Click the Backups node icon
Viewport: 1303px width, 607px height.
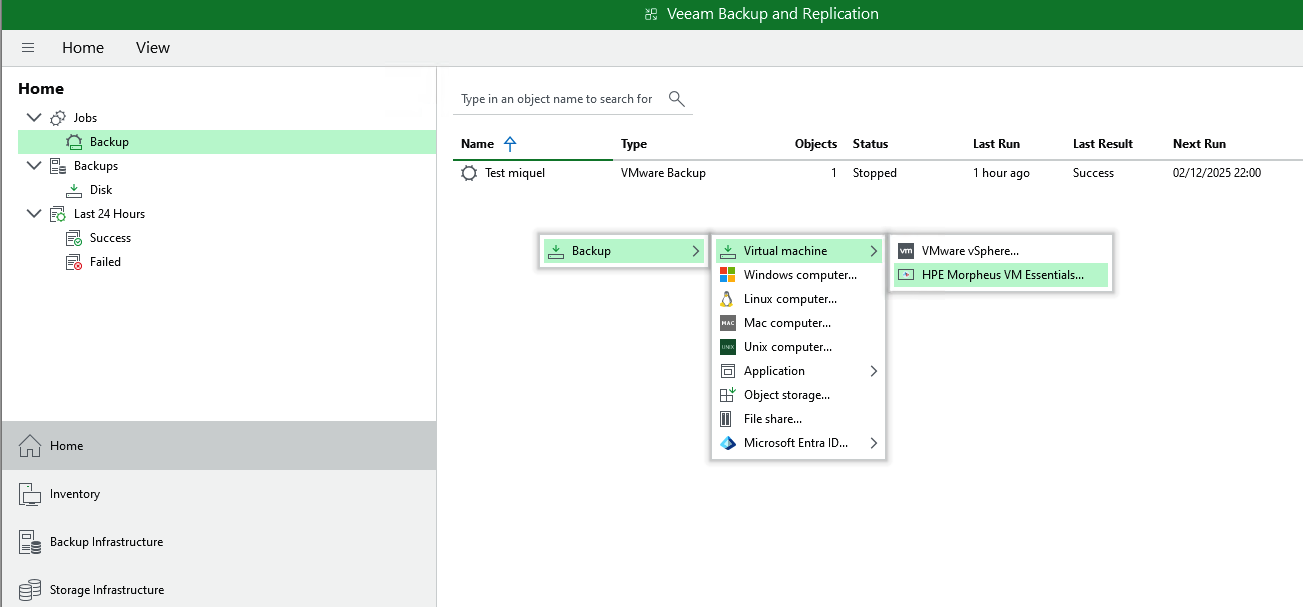[58, 166]
